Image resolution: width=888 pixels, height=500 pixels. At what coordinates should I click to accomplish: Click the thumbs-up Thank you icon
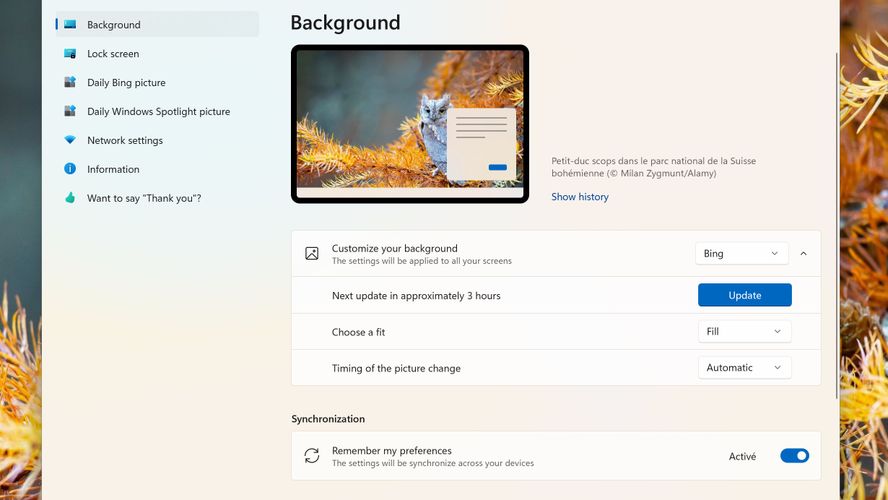[x=70, y=199]
